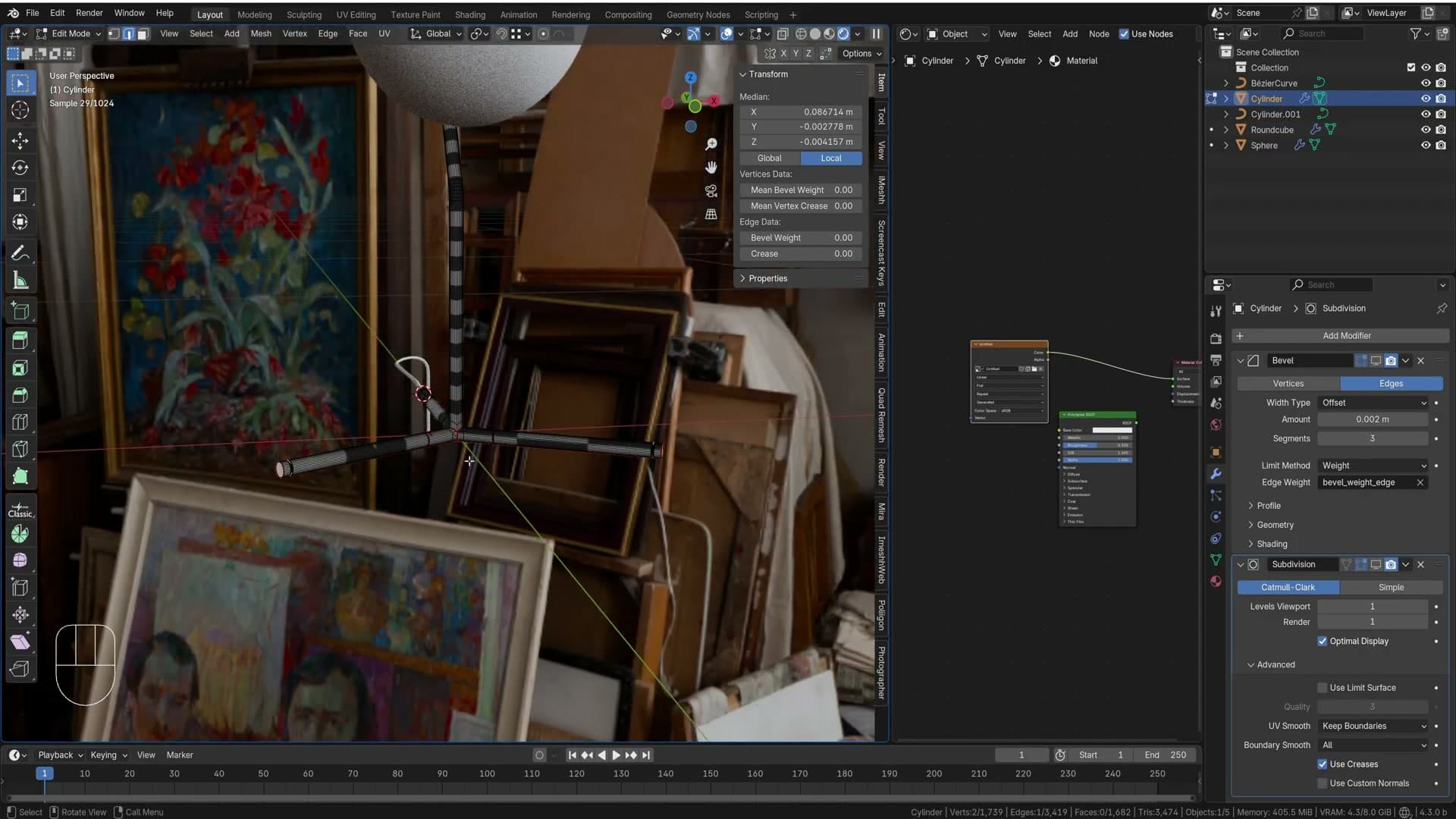Viewport: 1456px width, 819px height.
Task: Jump to the timeline end frame
Action: coord(646,755)
